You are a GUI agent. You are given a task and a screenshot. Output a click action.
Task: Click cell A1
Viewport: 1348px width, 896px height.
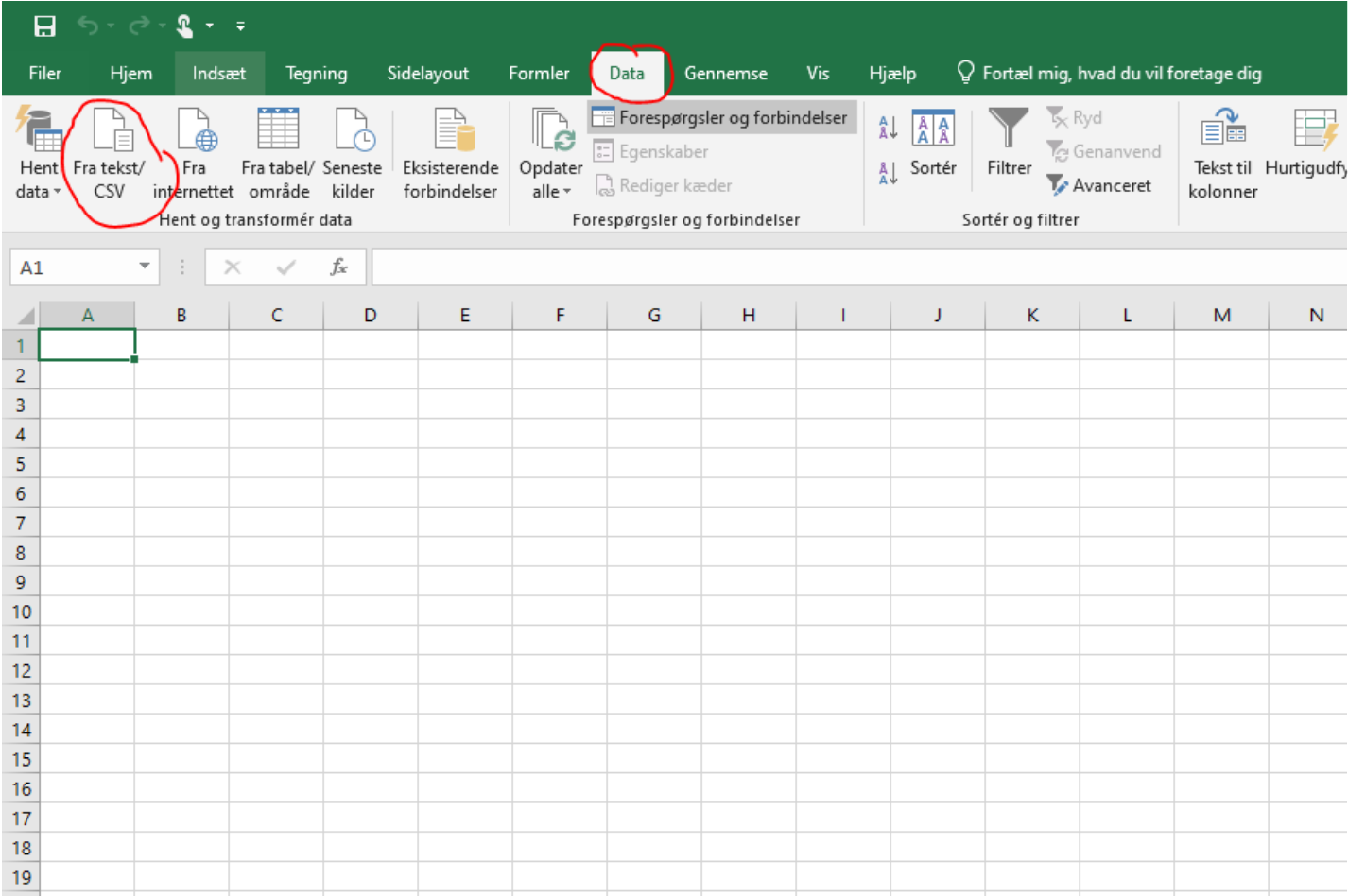pyautogui.click(x=87, y=345)
